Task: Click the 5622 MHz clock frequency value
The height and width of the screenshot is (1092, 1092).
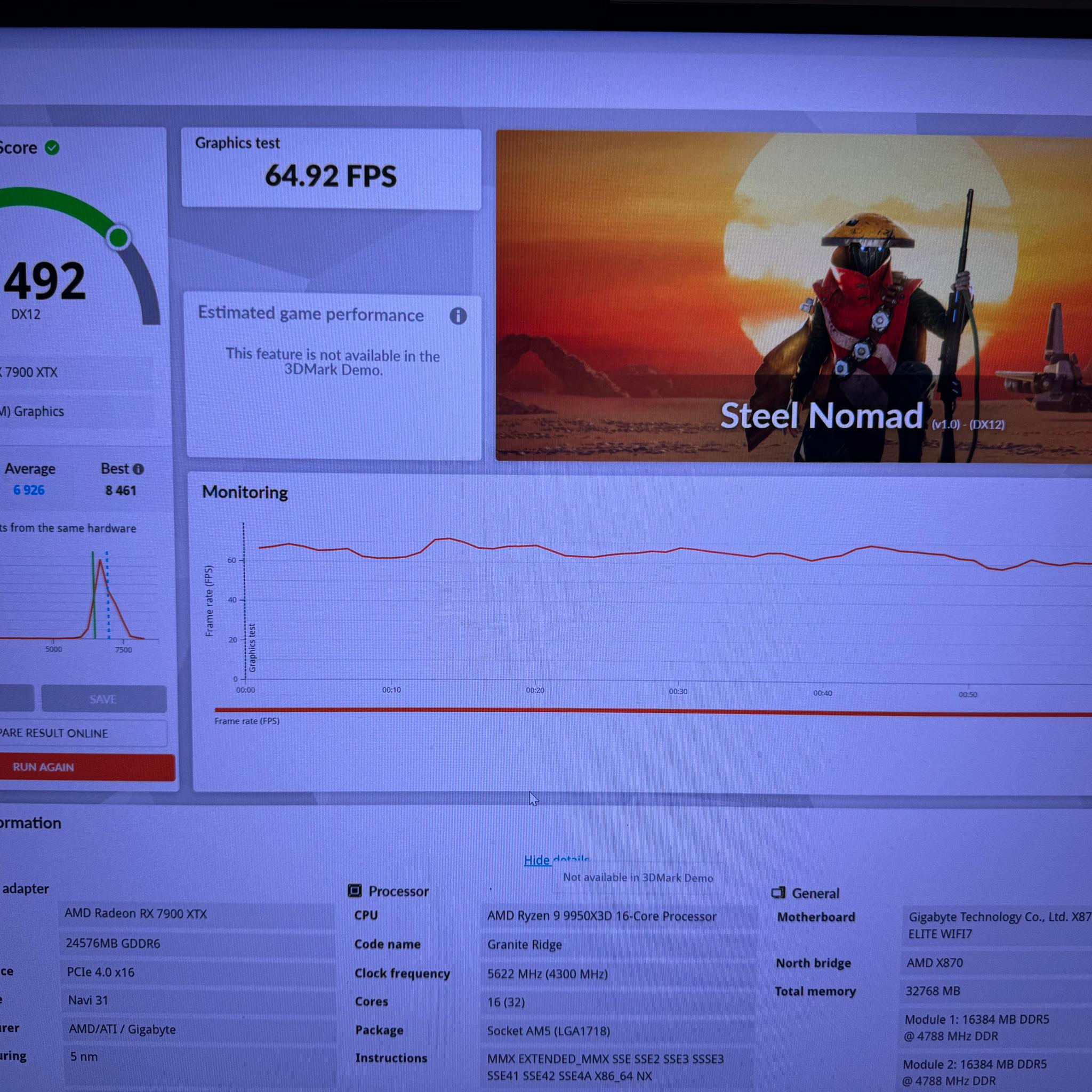Action: click(619, 974)
